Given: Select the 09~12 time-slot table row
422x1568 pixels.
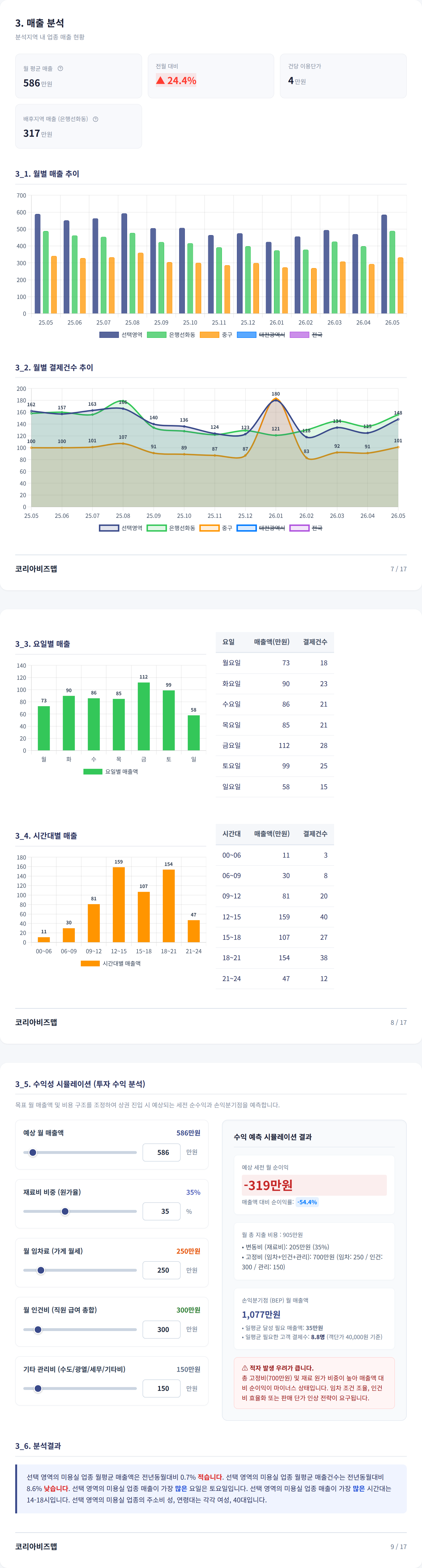Looking at the screenshot, I should coord(275,897).
